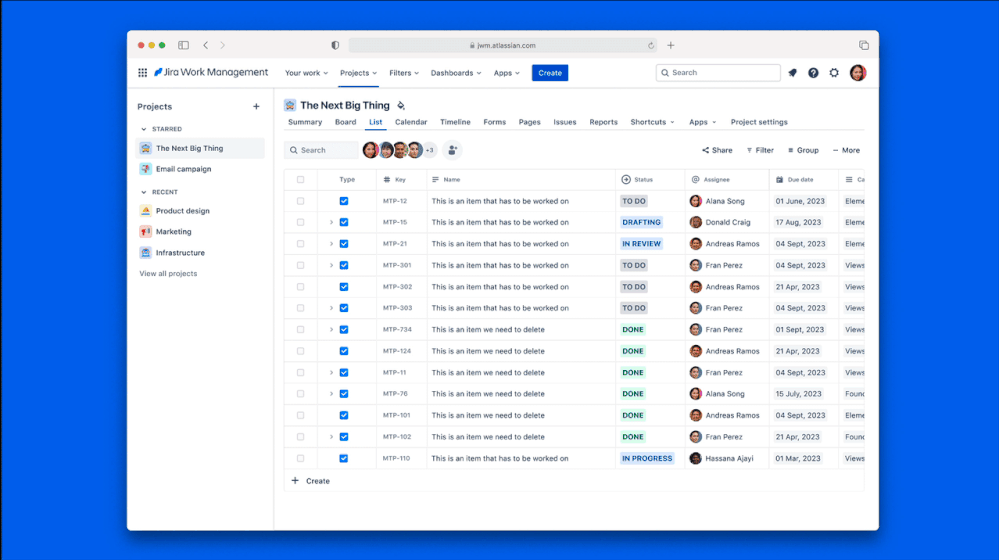Click the Safari reload page icon

(651, 45)
